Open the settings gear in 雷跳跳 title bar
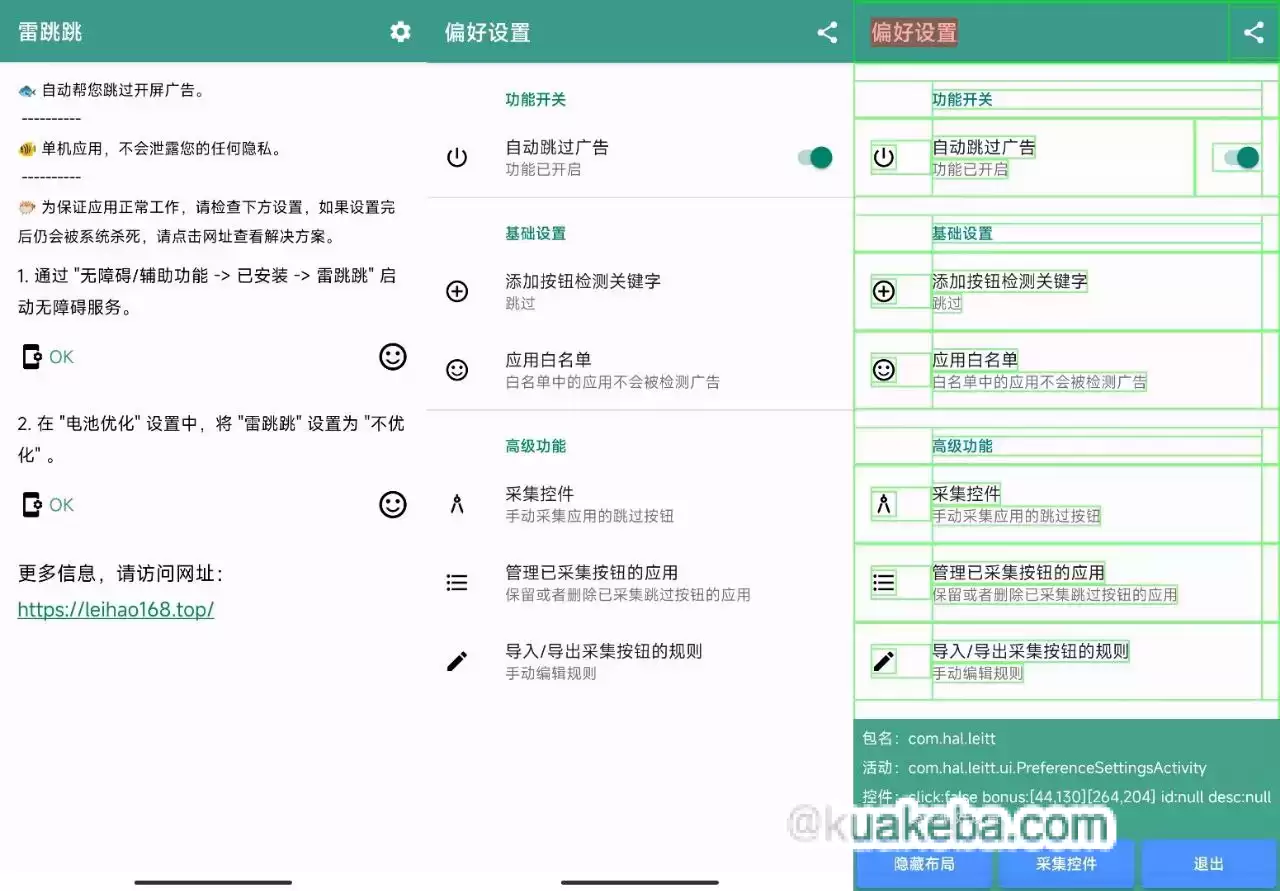Viewport: 1280px width, 891px height. tap(399, 31)
